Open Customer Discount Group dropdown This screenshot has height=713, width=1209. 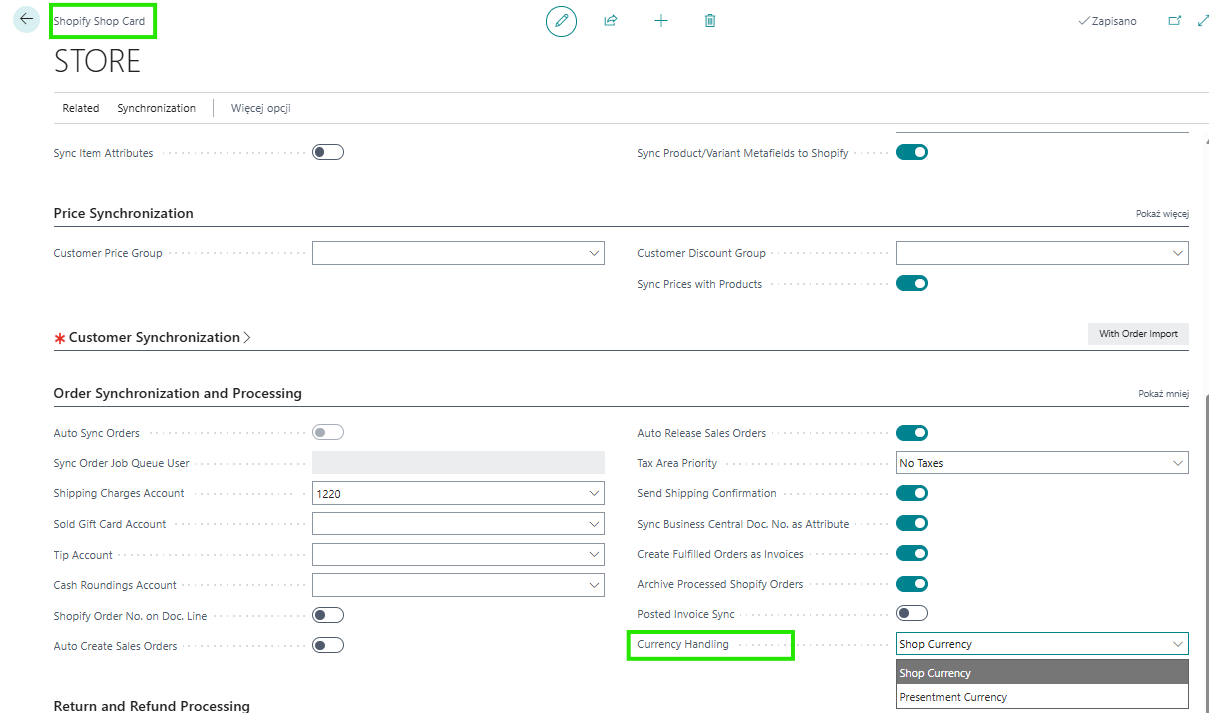[1178, 253]
